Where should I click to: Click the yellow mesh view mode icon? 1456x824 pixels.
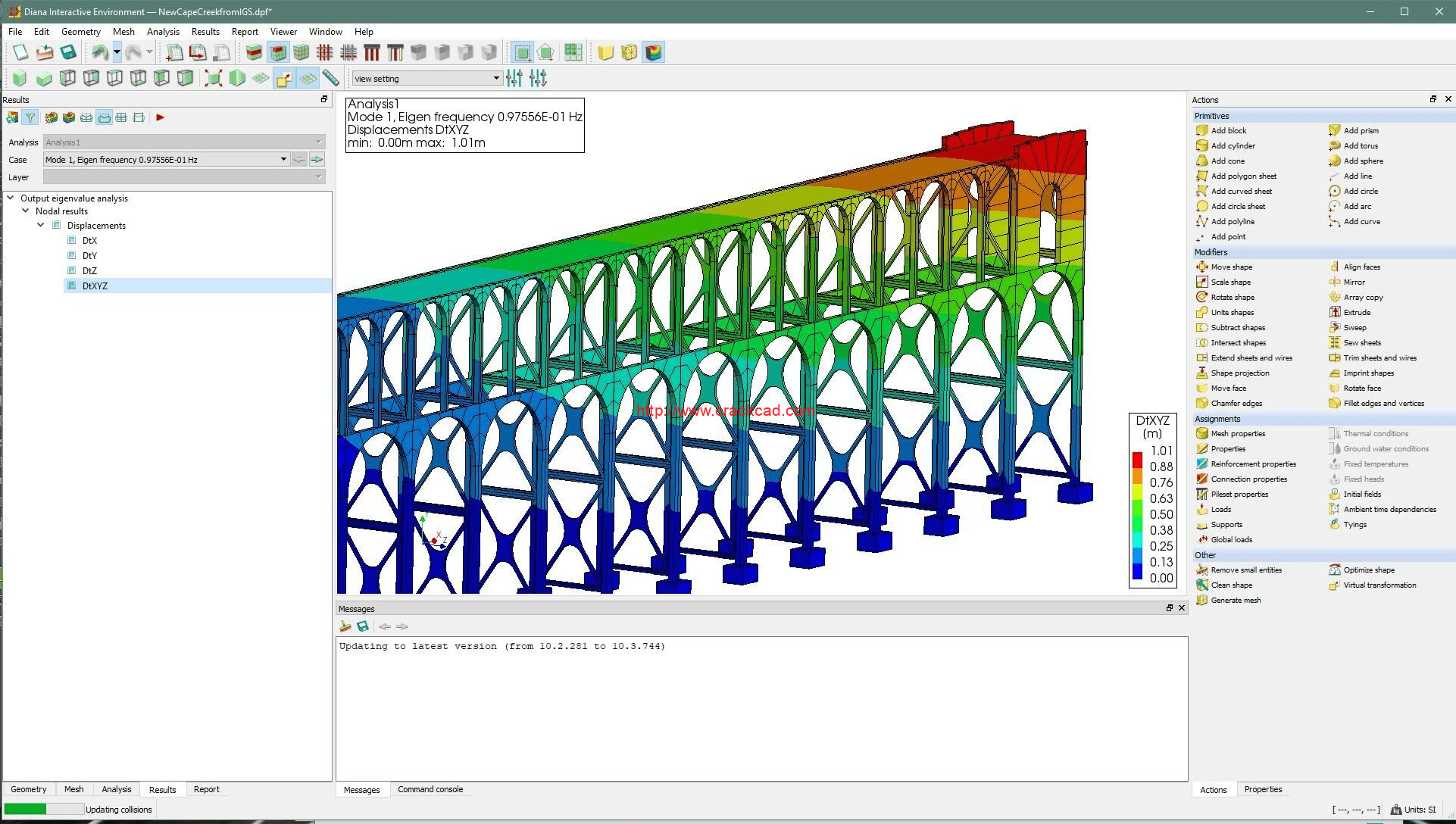click(x=629, y=52)
